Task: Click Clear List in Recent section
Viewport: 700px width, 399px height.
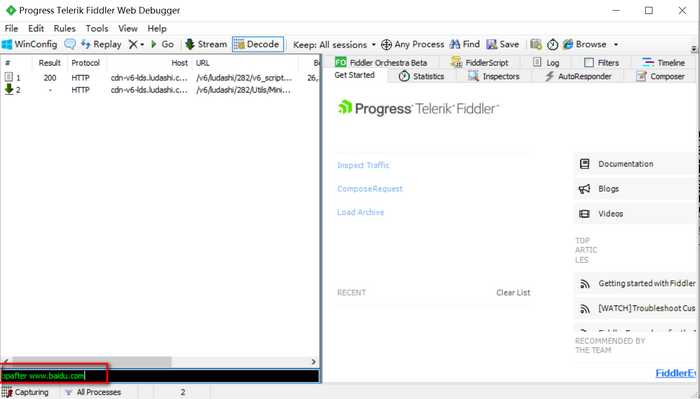Action: (513, 293)
